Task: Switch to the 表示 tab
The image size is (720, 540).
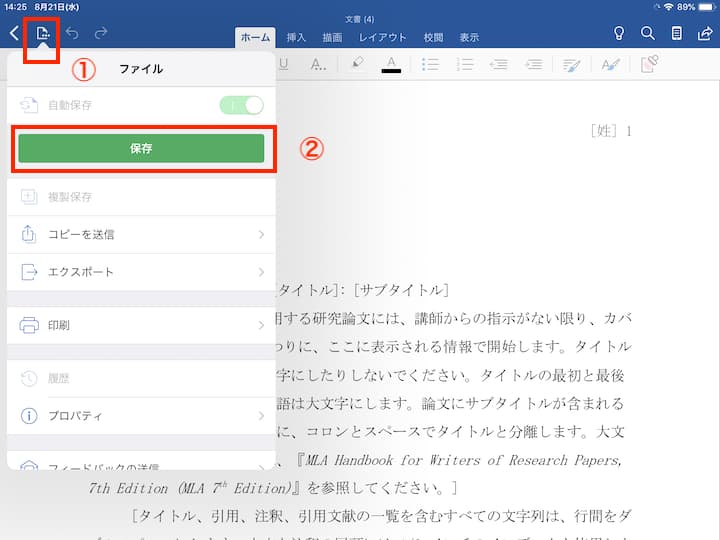Action: 469,37
